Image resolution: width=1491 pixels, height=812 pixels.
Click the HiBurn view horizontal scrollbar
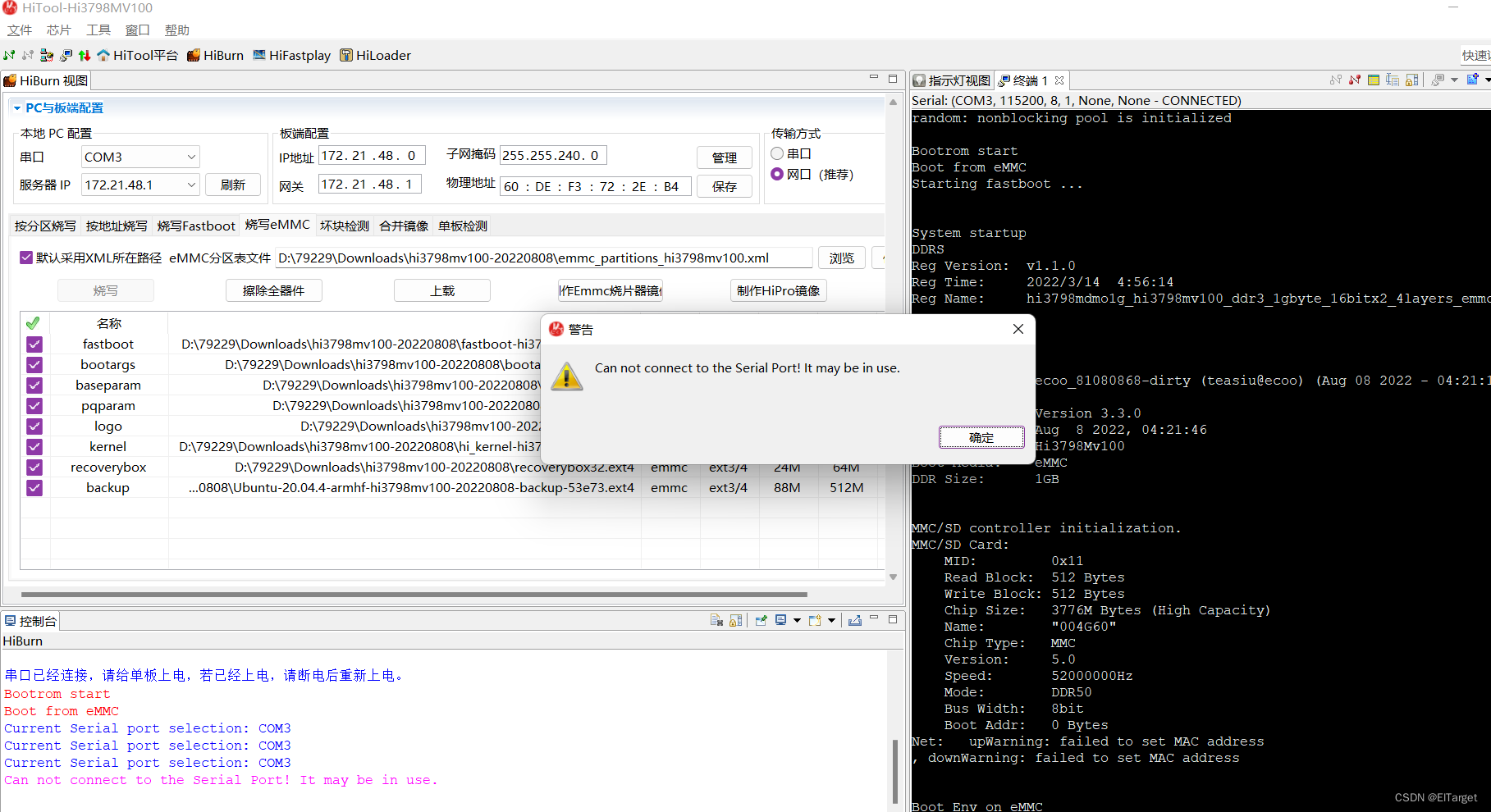click(414, 594)
